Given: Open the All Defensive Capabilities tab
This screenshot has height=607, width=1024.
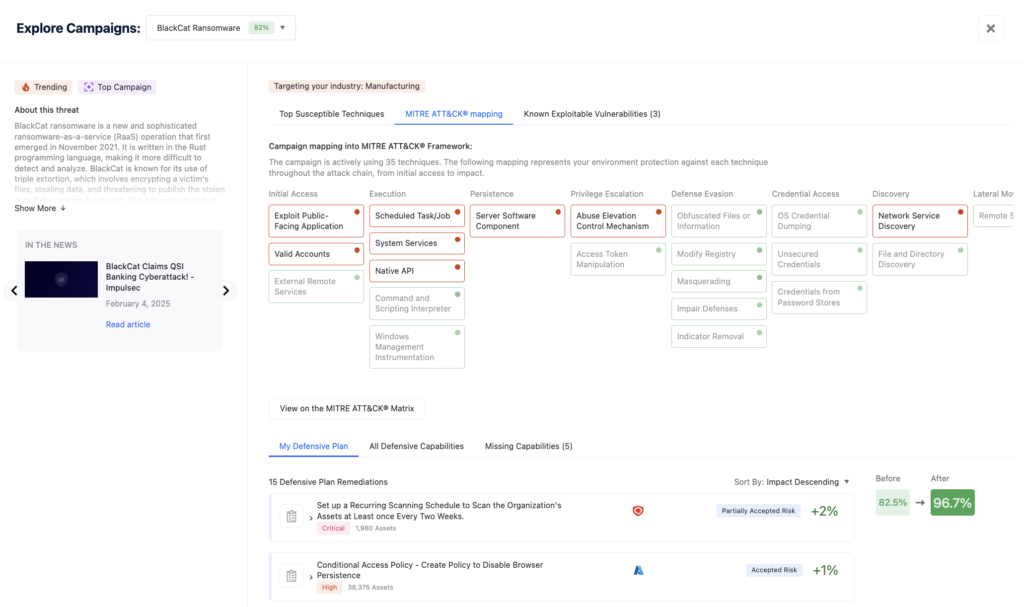Looking at the screenshot, I should 416,446.
